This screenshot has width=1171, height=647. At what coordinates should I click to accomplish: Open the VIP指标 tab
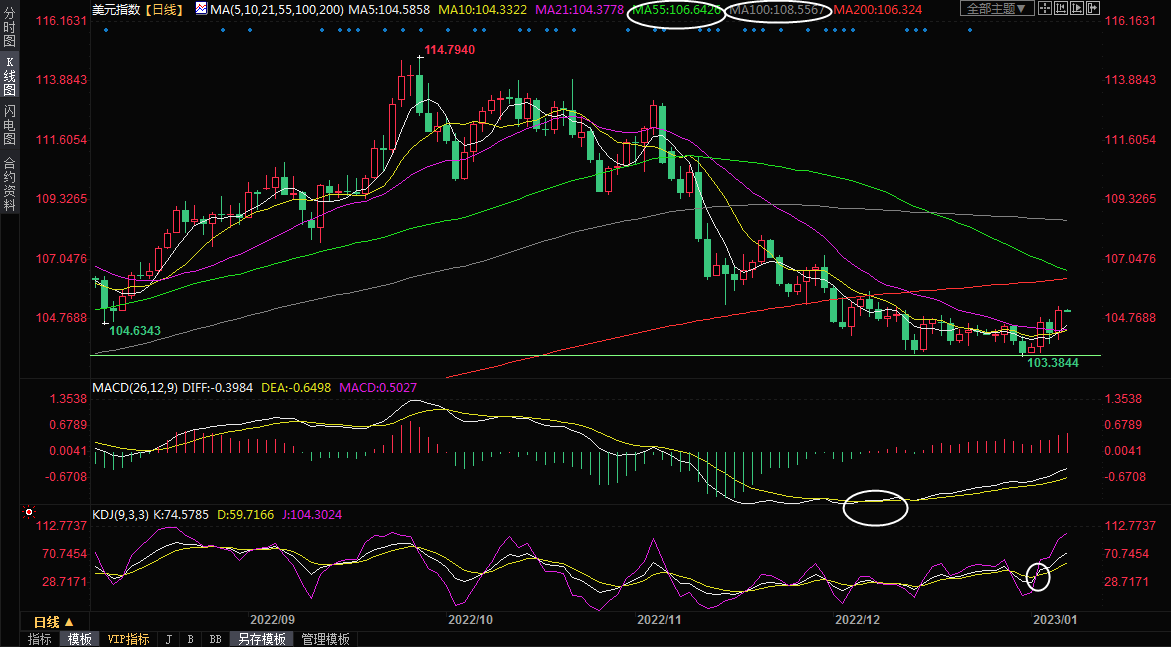[128, 639]
